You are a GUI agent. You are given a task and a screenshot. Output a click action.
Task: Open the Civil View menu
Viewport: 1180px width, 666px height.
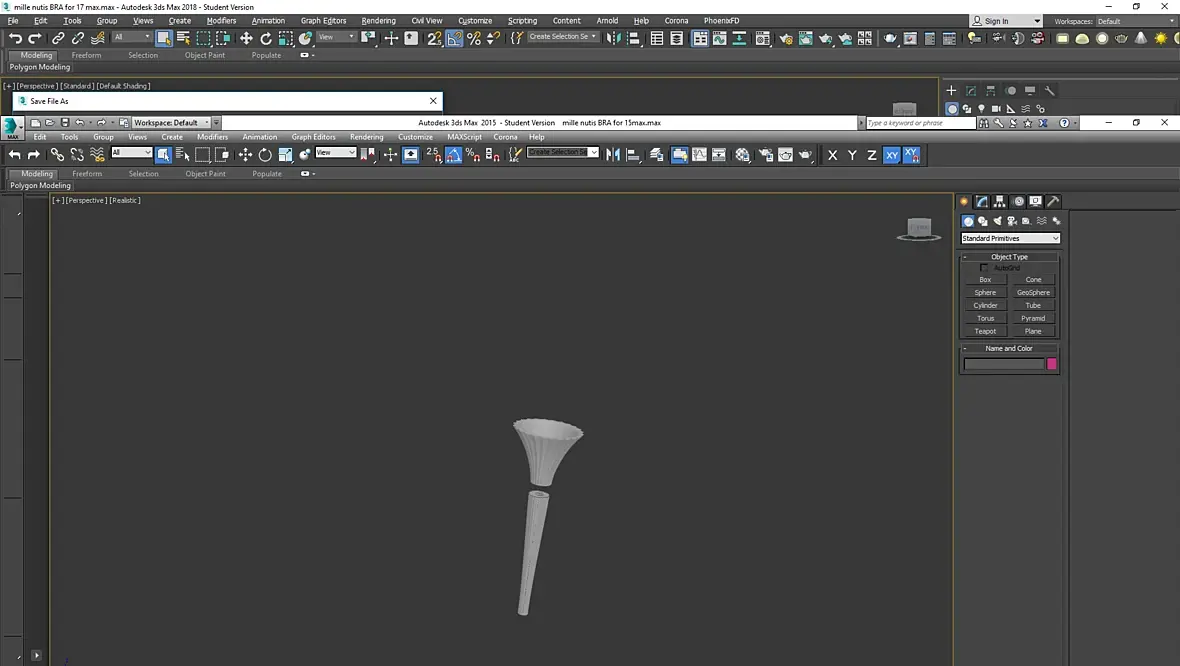(427, 21)
